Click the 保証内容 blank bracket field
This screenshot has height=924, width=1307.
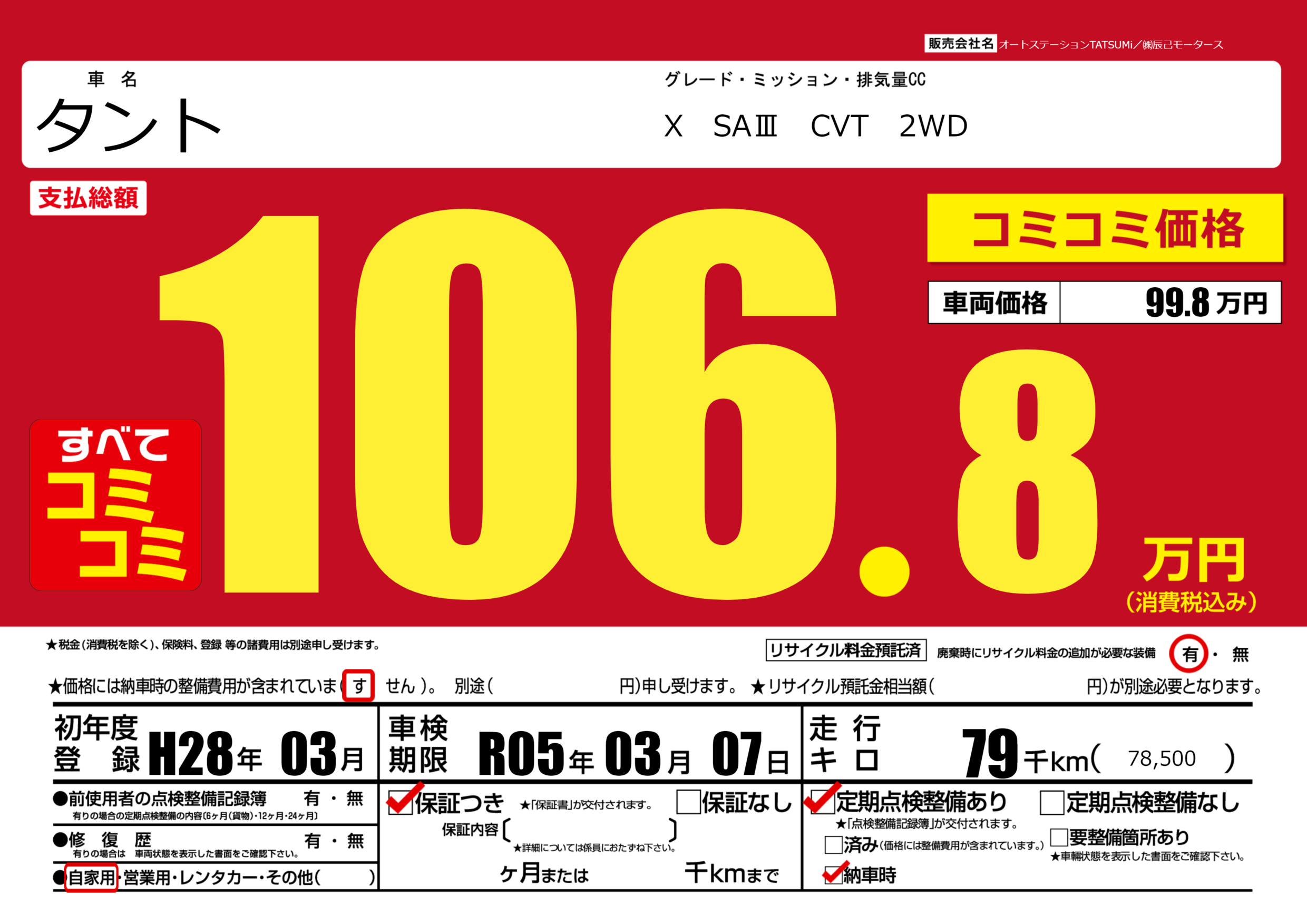[589, 830]
